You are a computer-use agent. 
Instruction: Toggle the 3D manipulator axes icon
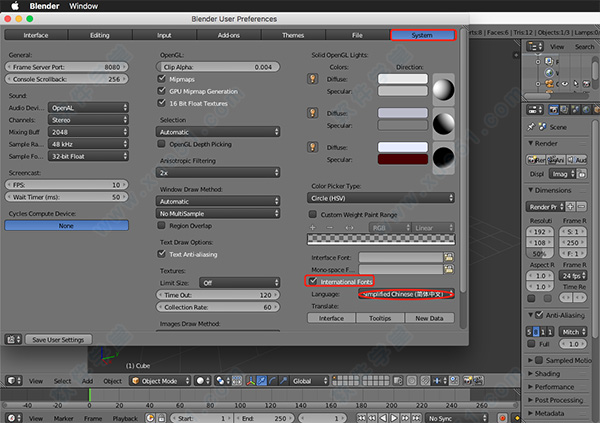point(251,381)
